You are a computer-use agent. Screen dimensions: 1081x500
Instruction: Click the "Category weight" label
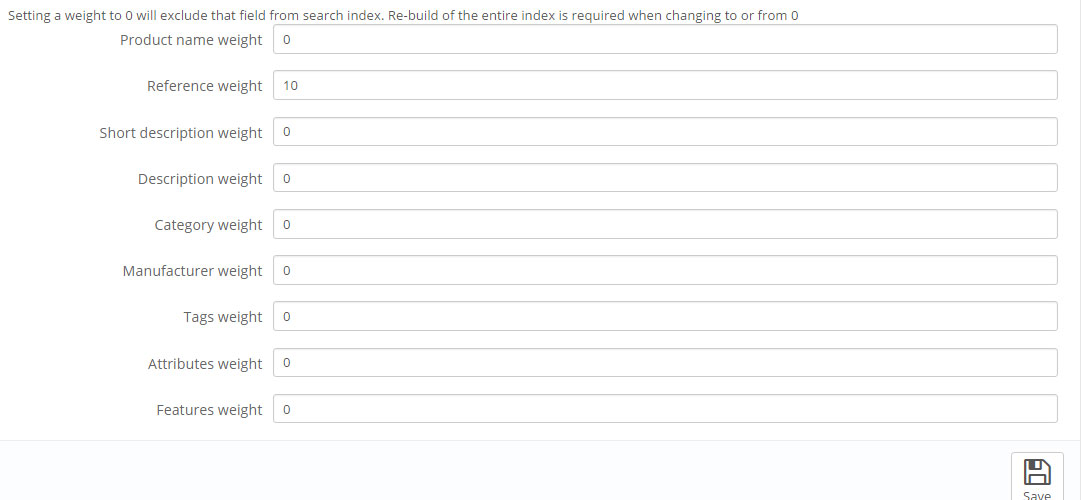(x=208, y=225)
